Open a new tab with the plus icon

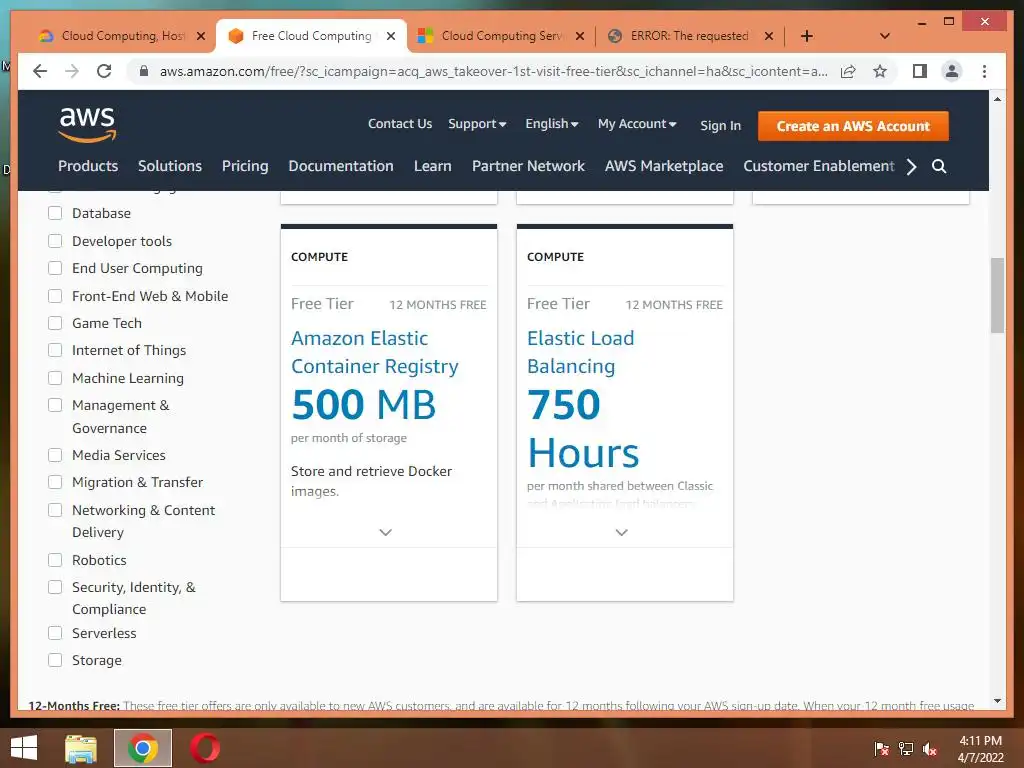pos(807,36)
